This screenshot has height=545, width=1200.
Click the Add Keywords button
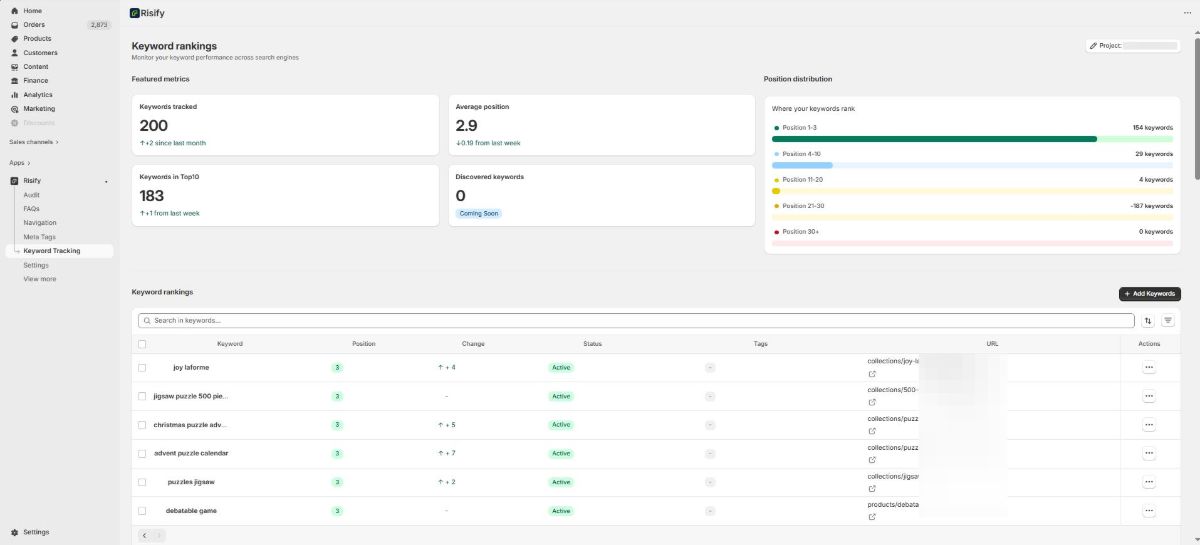pyautogui.click(x=1149, y=294)
